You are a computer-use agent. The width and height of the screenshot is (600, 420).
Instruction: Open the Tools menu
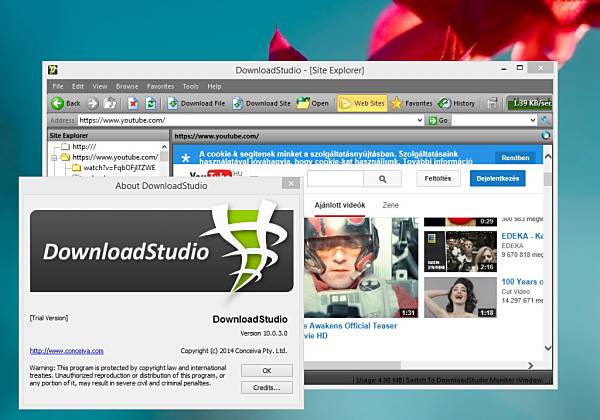pos(191,86)
